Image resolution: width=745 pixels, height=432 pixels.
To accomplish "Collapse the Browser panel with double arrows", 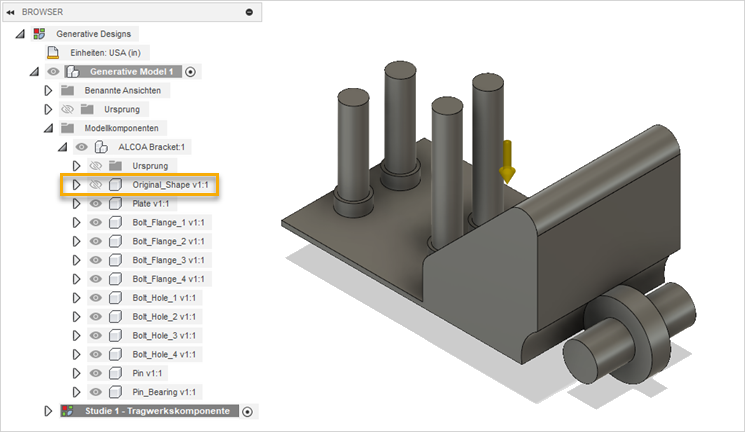I will (x=10, y=12).
